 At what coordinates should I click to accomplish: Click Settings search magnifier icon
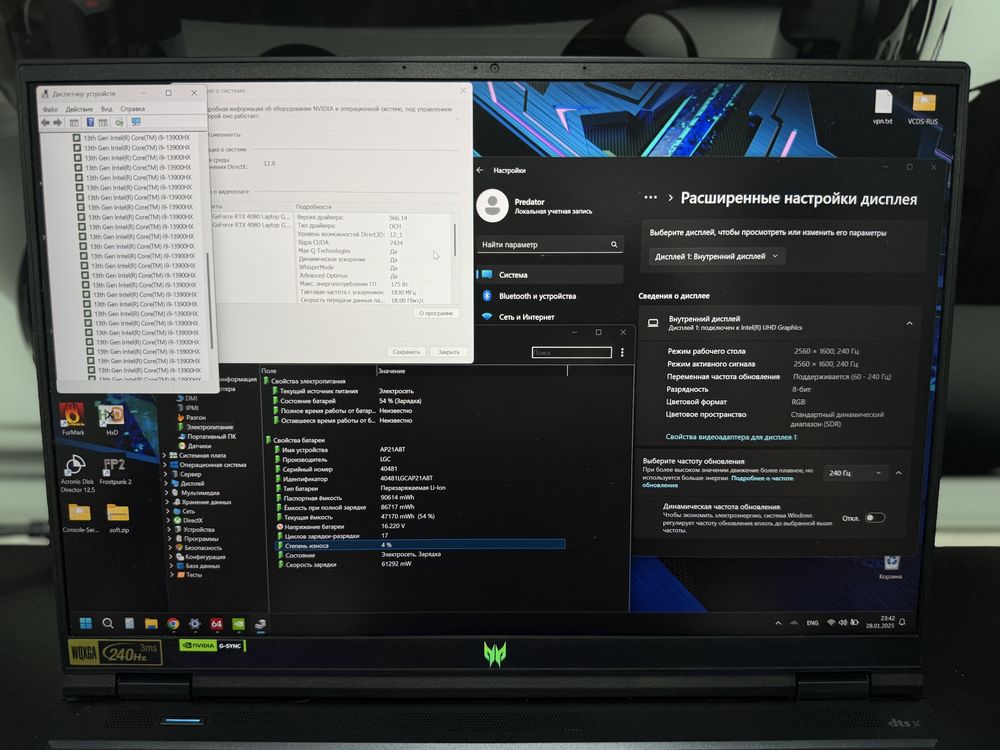pos(614,244)
